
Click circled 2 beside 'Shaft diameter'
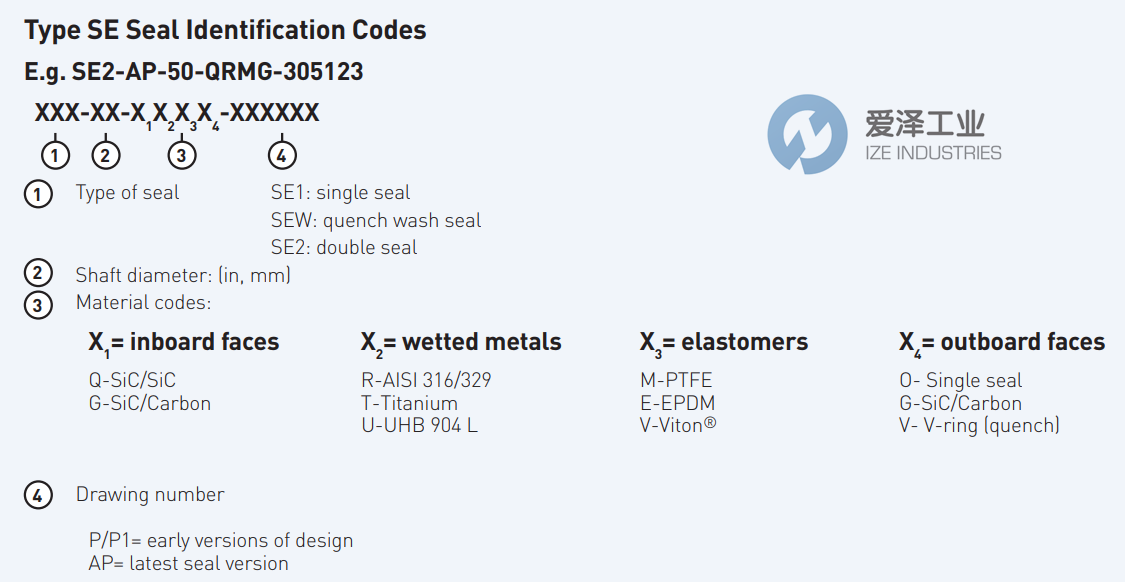pos(38,274)
